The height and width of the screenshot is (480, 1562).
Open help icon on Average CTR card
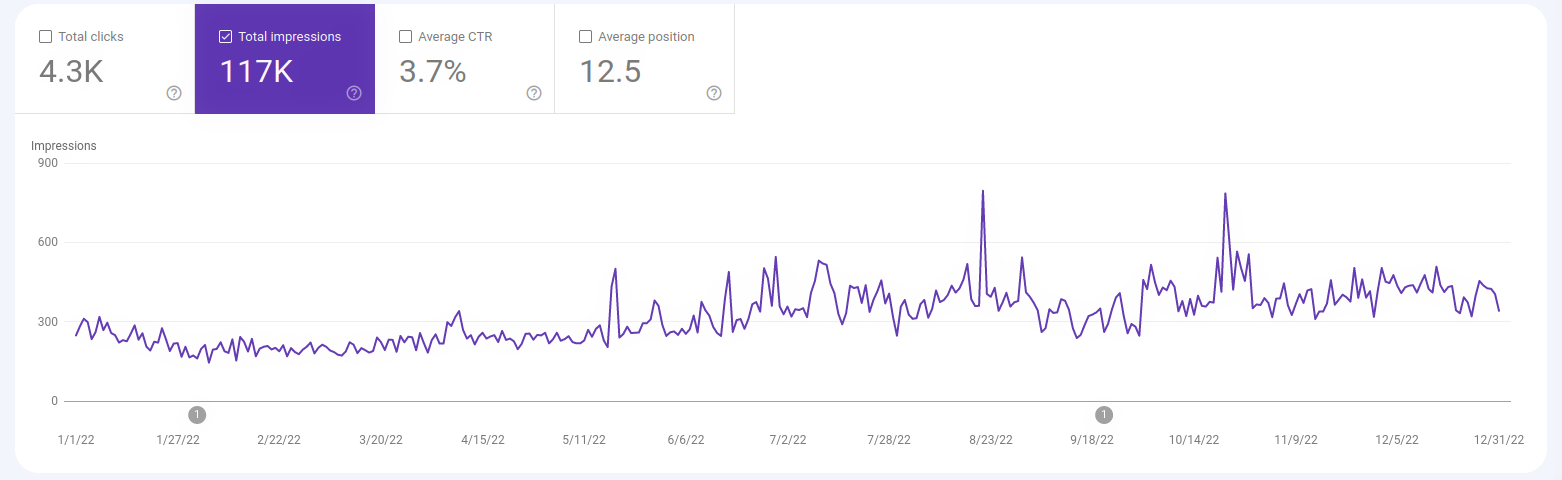pos(534,93)
